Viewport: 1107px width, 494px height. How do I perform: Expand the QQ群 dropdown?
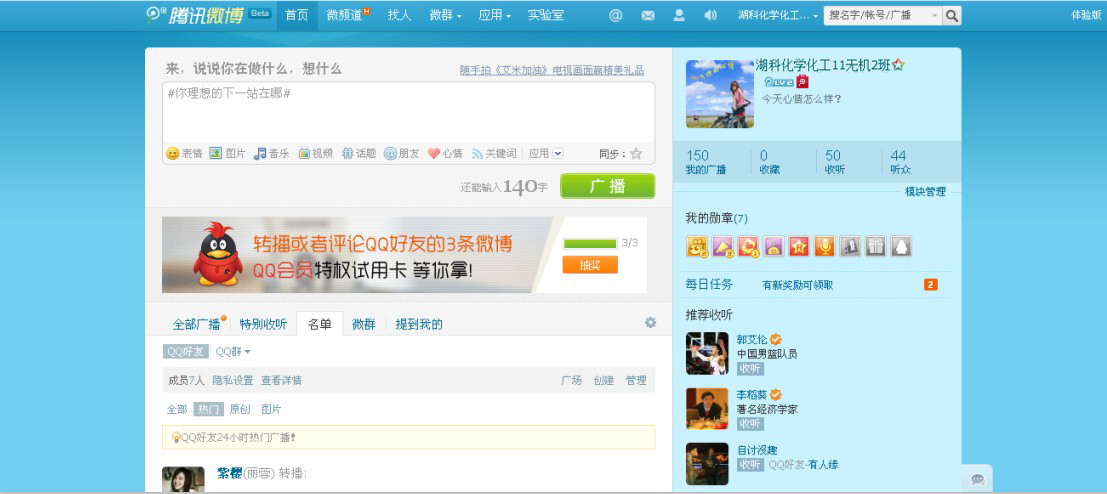[233, 351]
